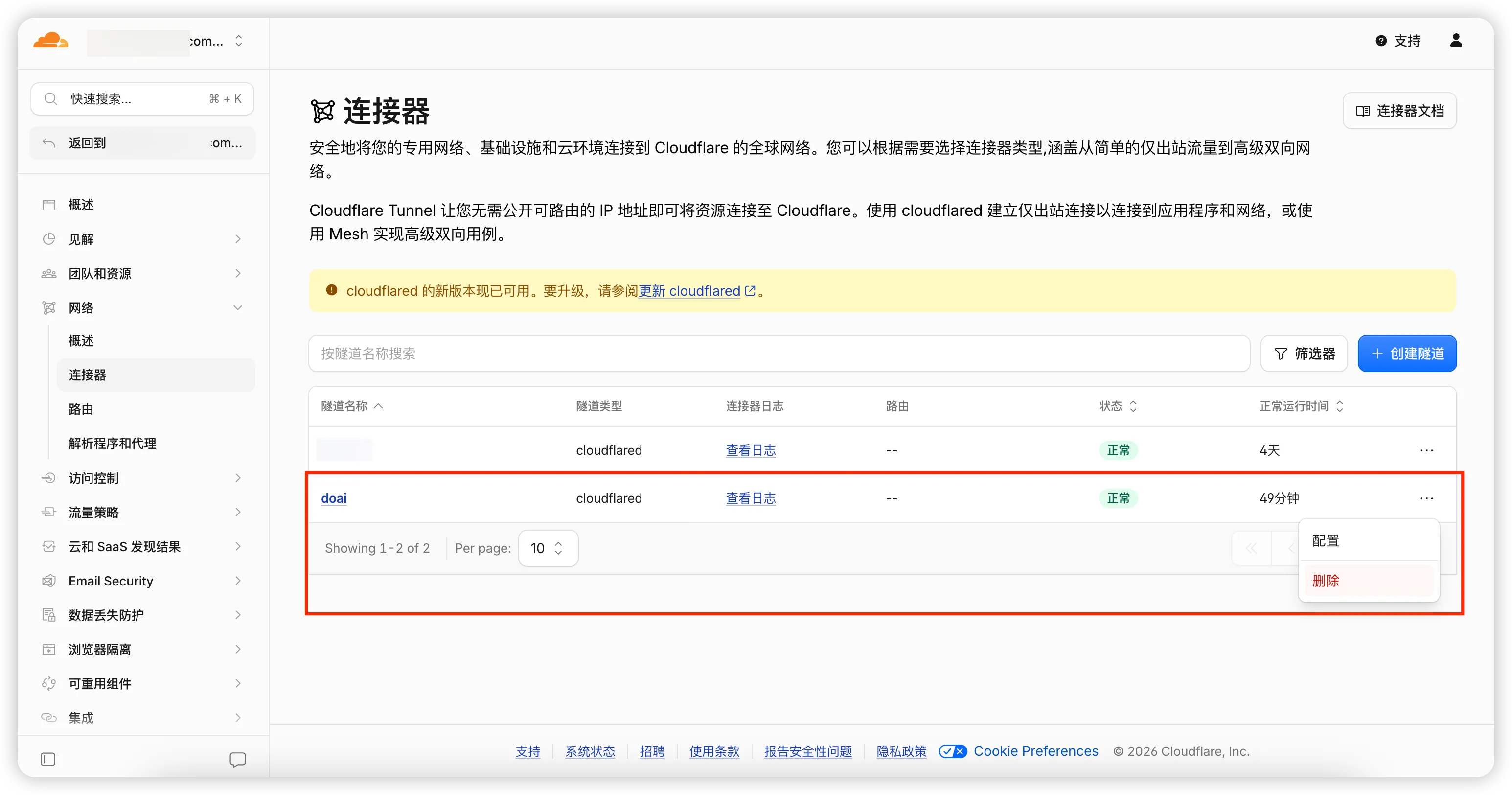Collapse the 网络 section chevron
1512x795 pixels.
point(238,307)
